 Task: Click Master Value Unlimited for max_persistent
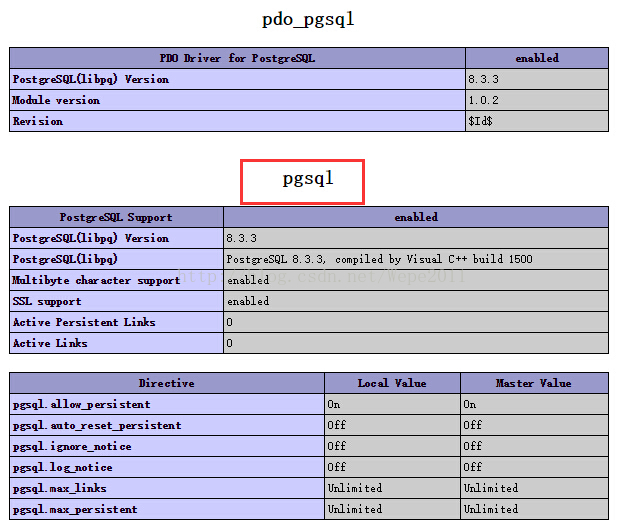pyautogui.click(x=491, y=509)
